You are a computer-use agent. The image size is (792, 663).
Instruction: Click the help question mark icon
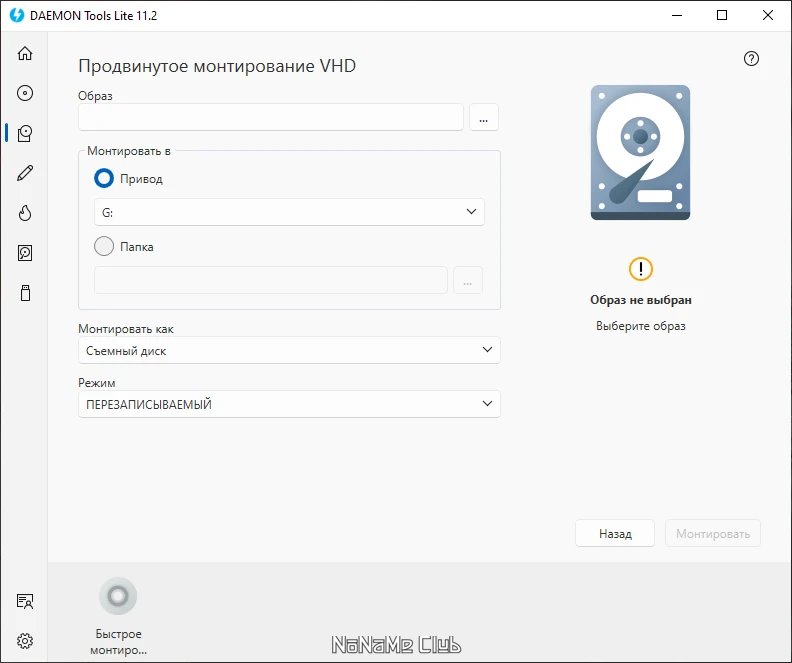coord(751,59)
